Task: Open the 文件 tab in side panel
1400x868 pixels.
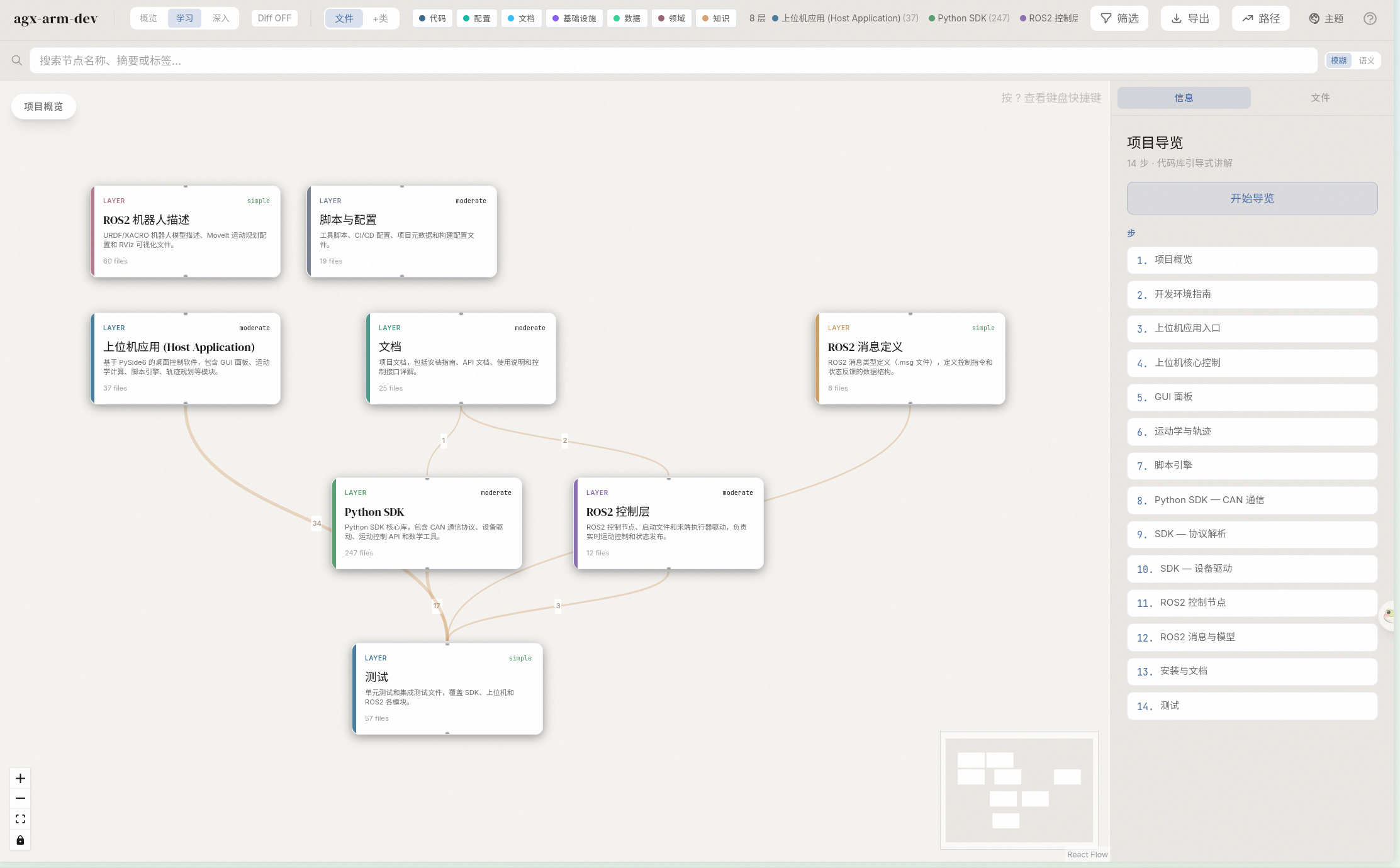Action: point(1320,97)
